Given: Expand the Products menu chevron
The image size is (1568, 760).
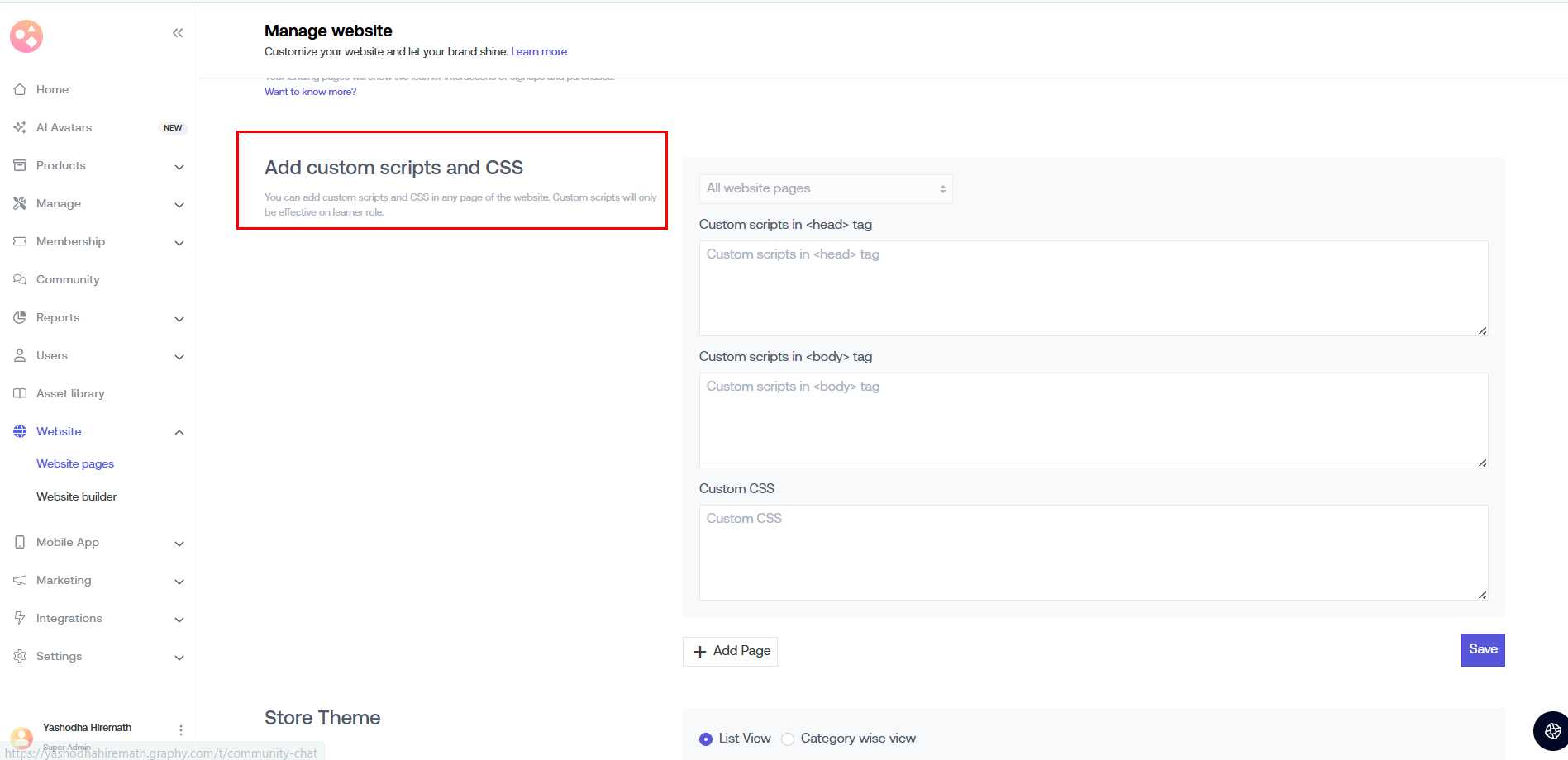Looking at the screenshot, I should tap(179, 167).
